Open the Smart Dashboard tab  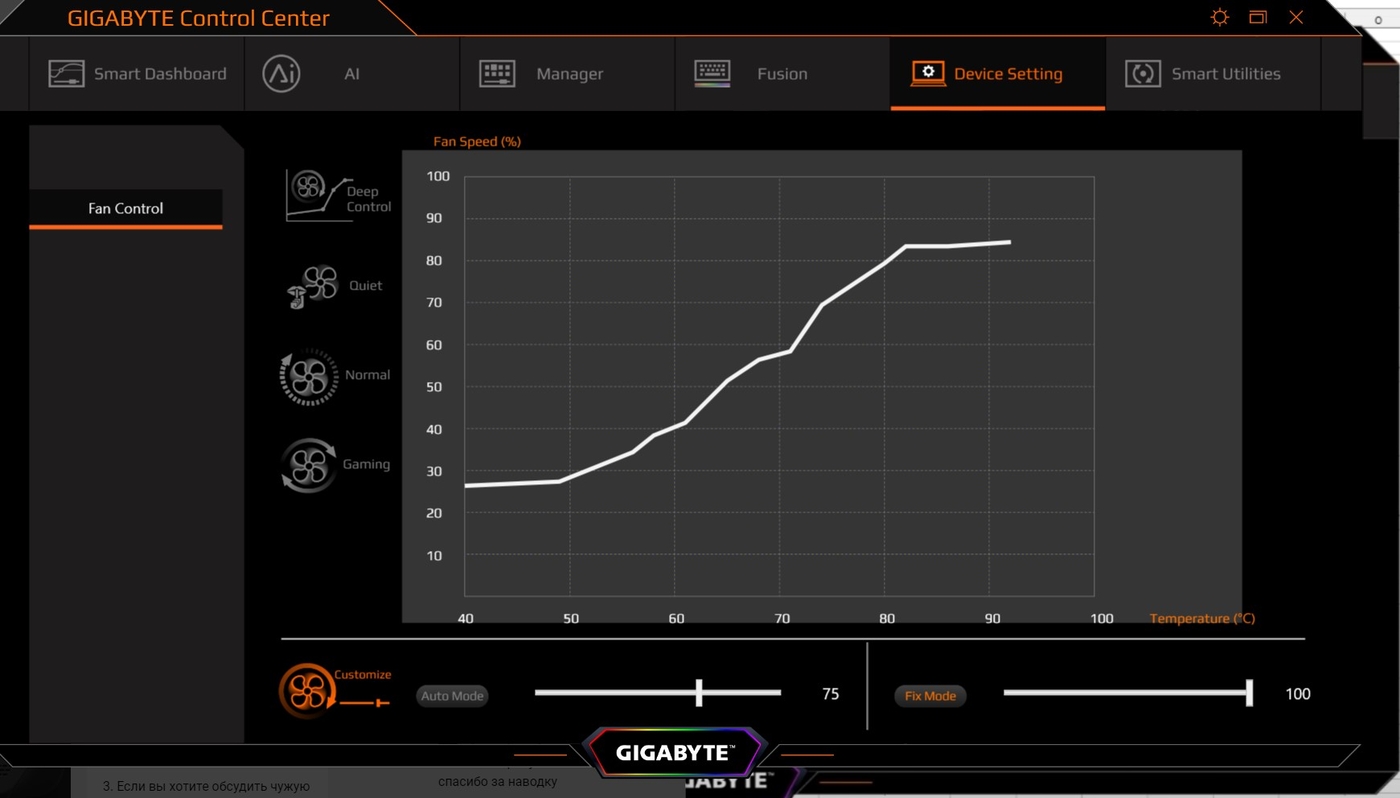pos(137,74)
